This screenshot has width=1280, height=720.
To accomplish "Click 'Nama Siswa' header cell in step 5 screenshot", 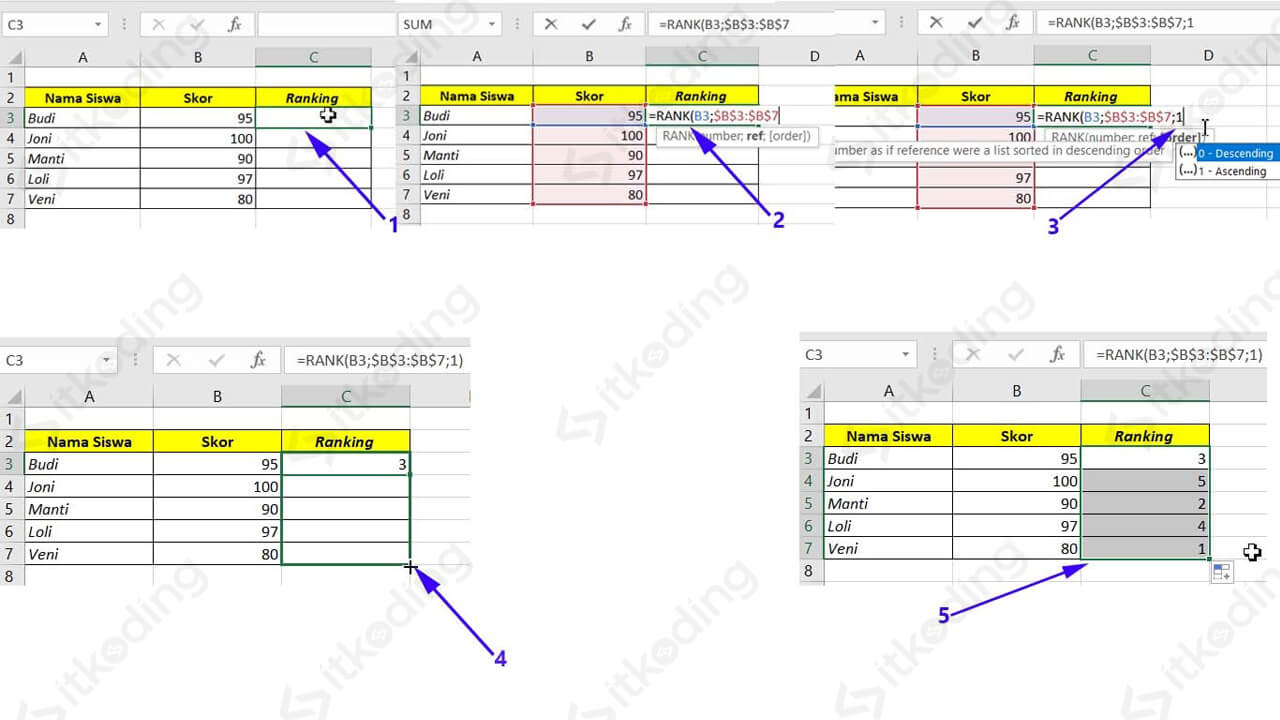I will click(888, 436).
